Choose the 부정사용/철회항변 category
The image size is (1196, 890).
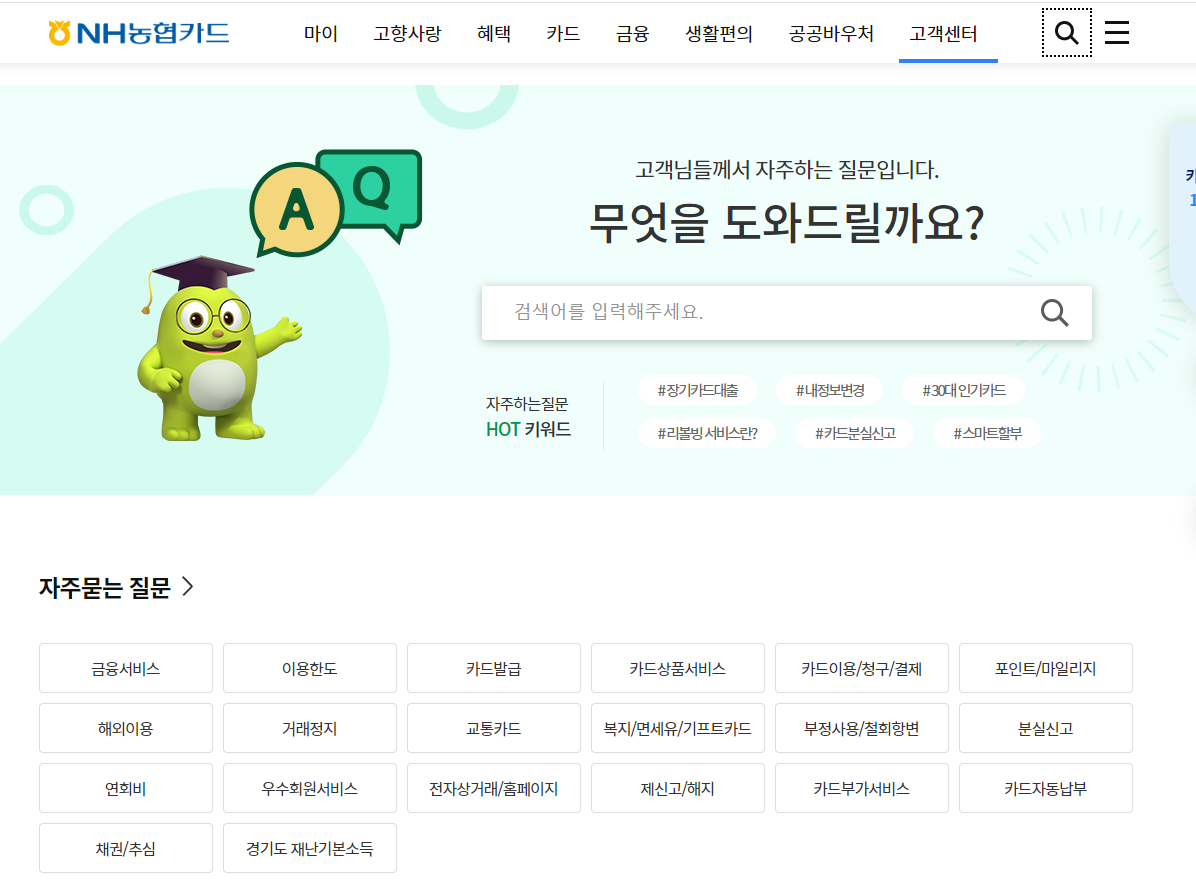click(x=862, y=728)
